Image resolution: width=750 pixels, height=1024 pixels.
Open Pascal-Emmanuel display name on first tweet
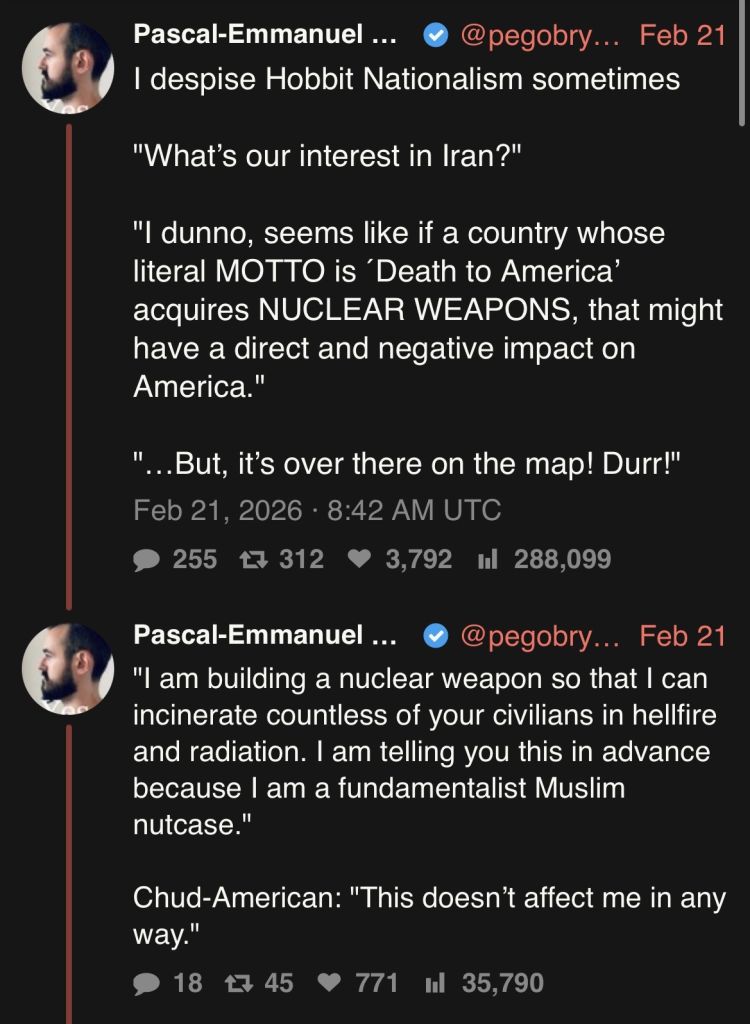(x=264, y=36)
